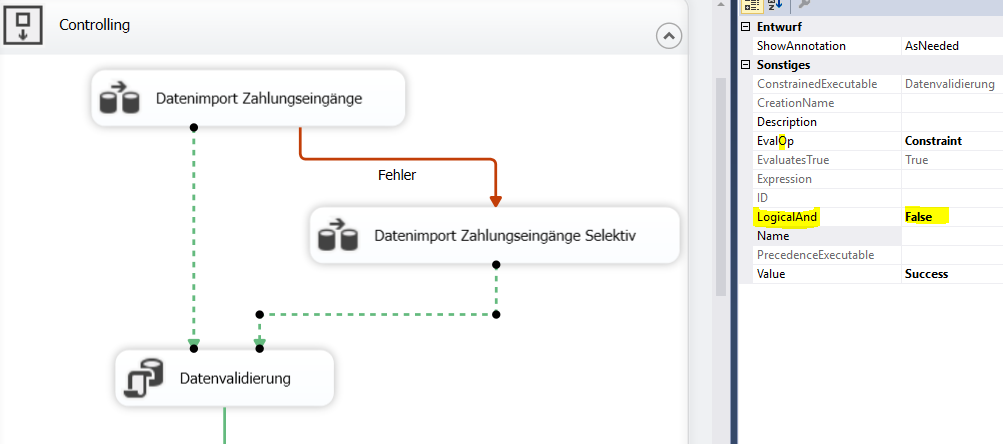Collapse the Sonstiges property category
The image size is (1003, 444).
(x=745, y=65)
